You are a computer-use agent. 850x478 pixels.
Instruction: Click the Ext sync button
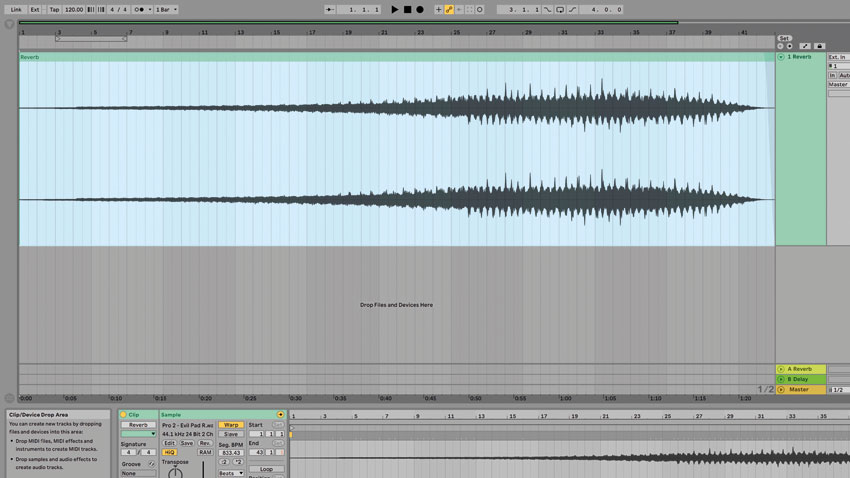click(35, 9)
